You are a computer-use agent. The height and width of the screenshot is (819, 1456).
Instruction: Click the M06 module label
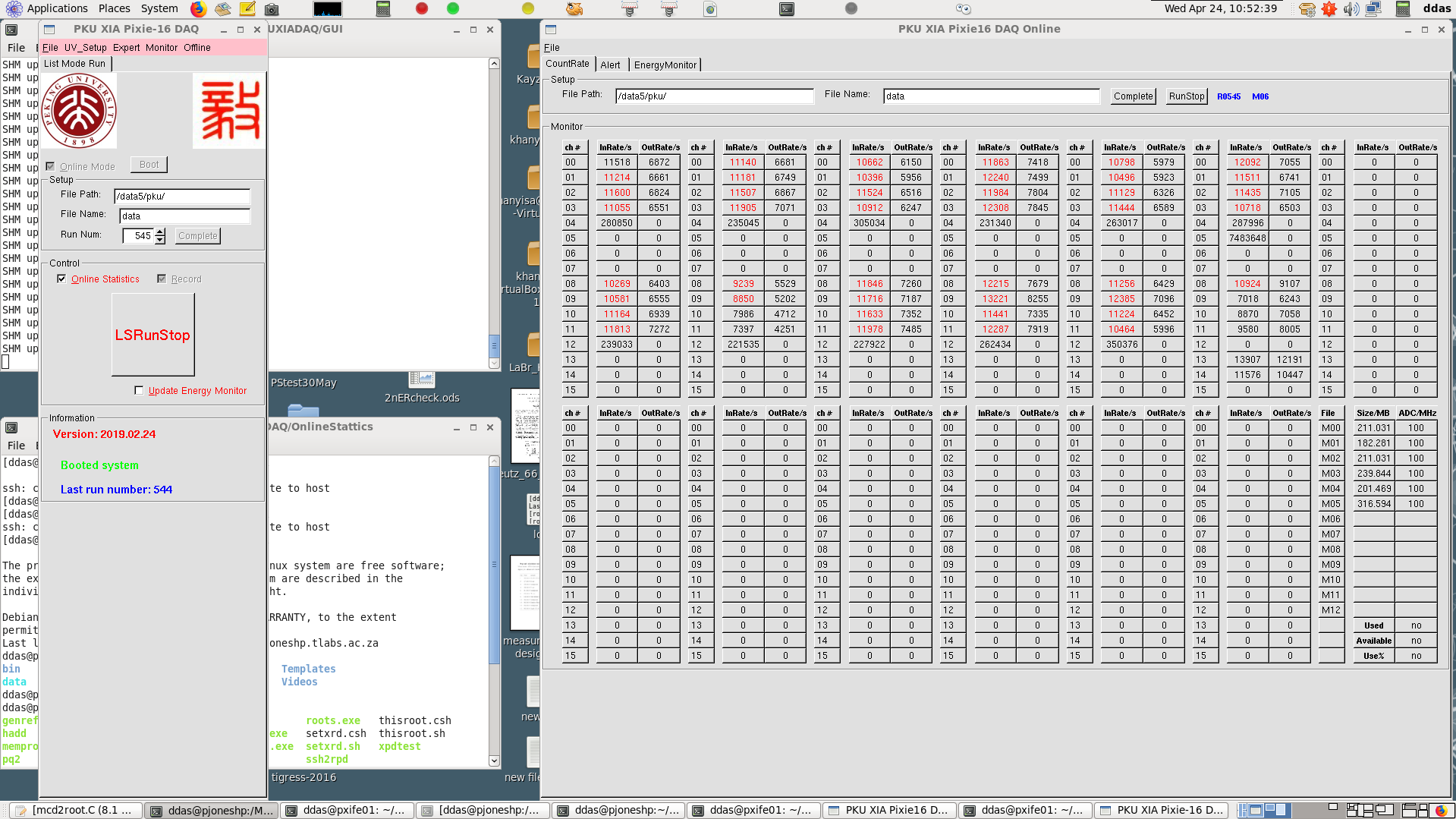point(1260,96)
